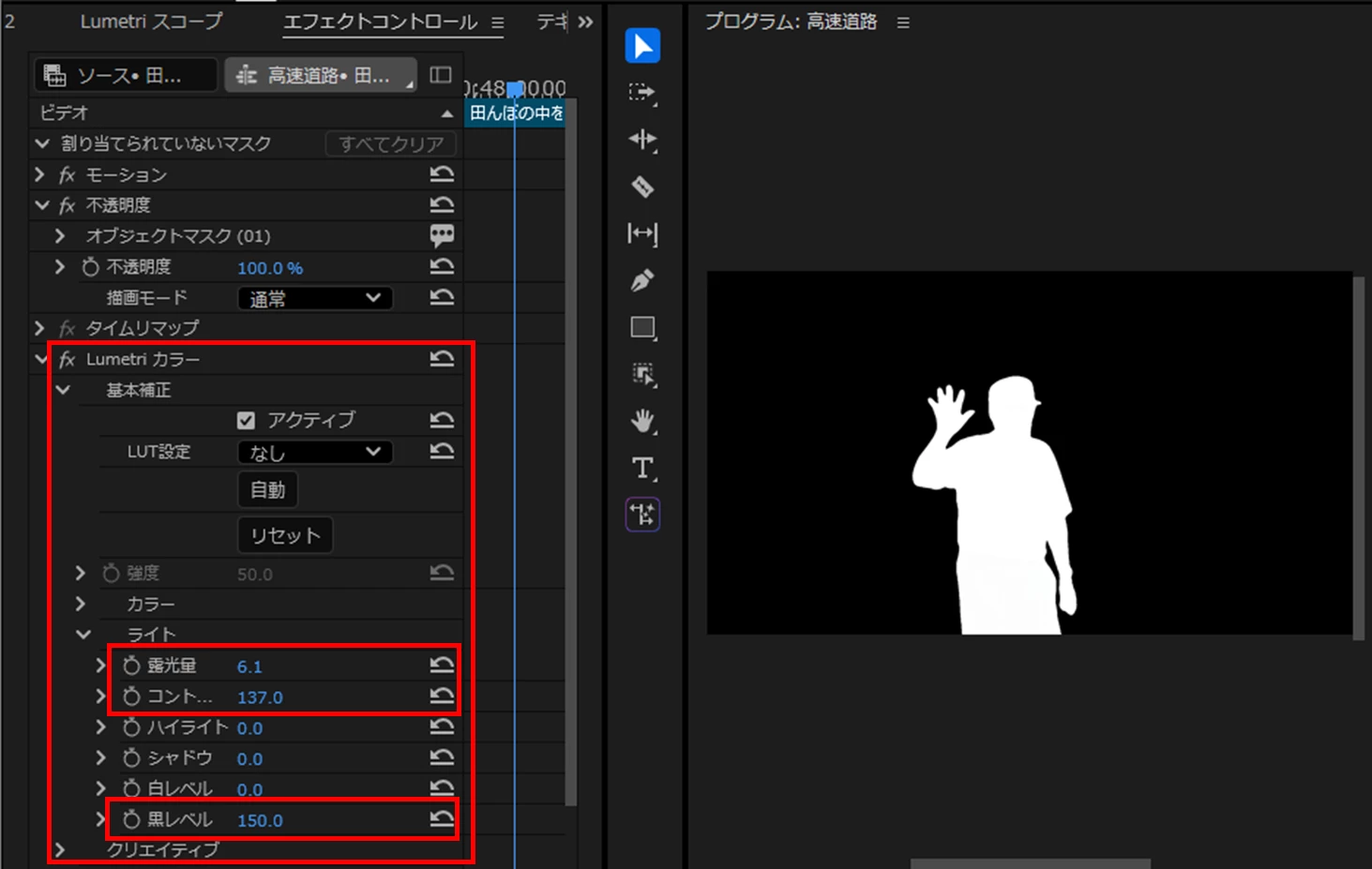1372x869 pixels.
Task: Open the エフェクトコントロール panel menu
Action: pos(498,22)
